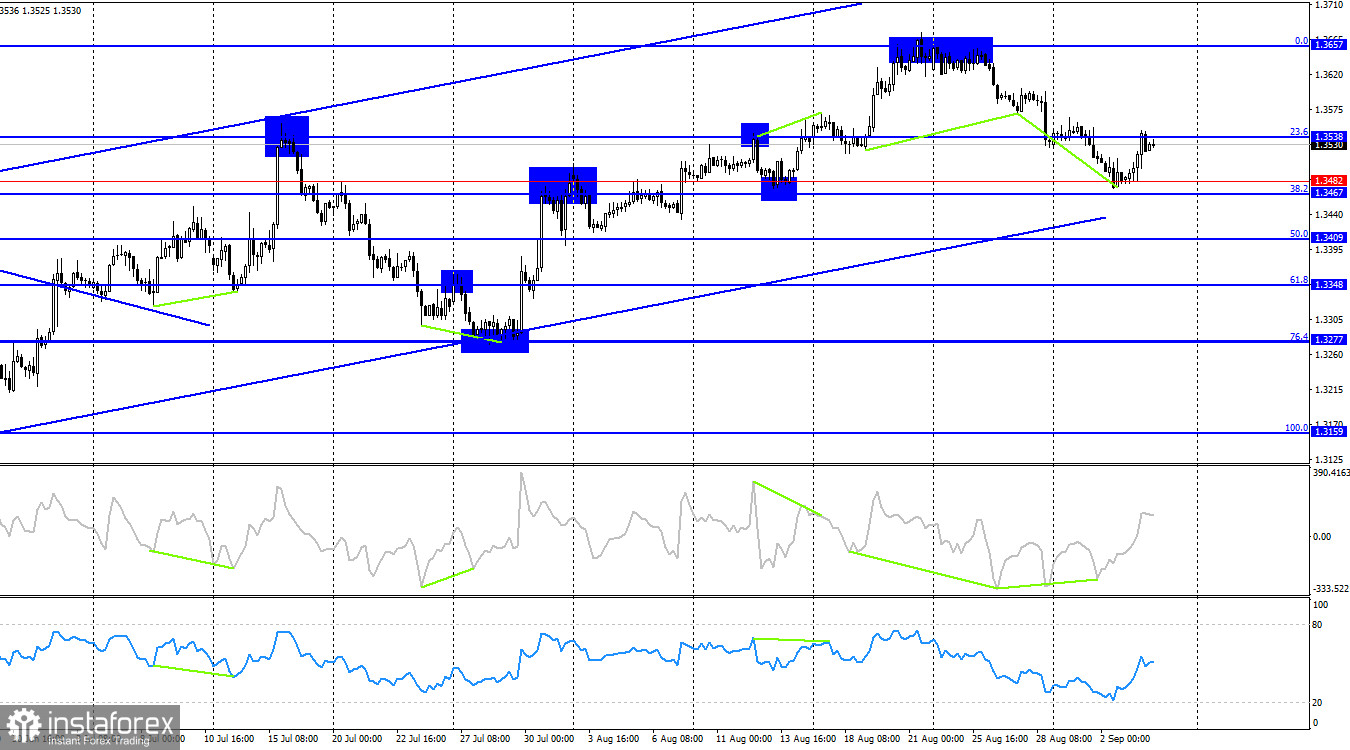The height and width of the screenshot is (750, 1350).
Task: Click the 1.3657 Fibonacci price tag
Action: (x=1329, y=45)
